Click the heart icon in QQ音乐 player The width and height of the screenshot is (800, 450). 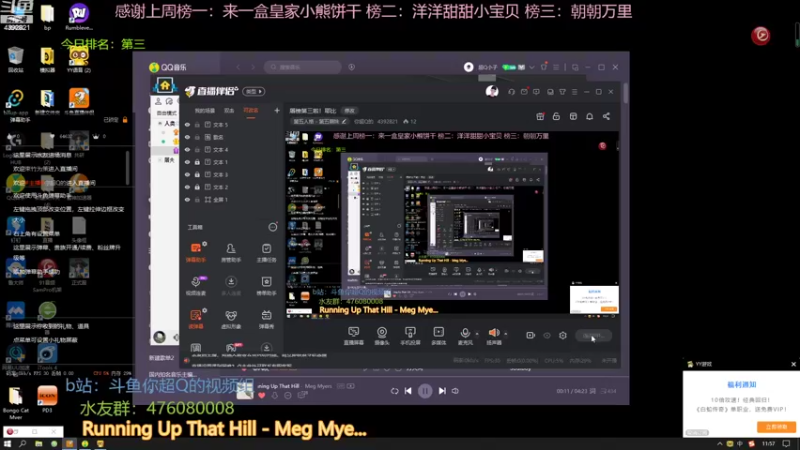(x=262, y=395)
